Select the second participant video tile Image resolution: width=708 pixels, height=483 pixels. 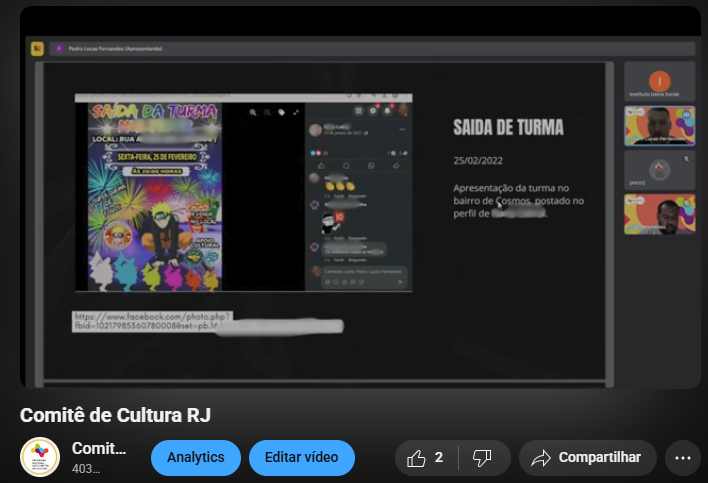[x=659, y=126]
